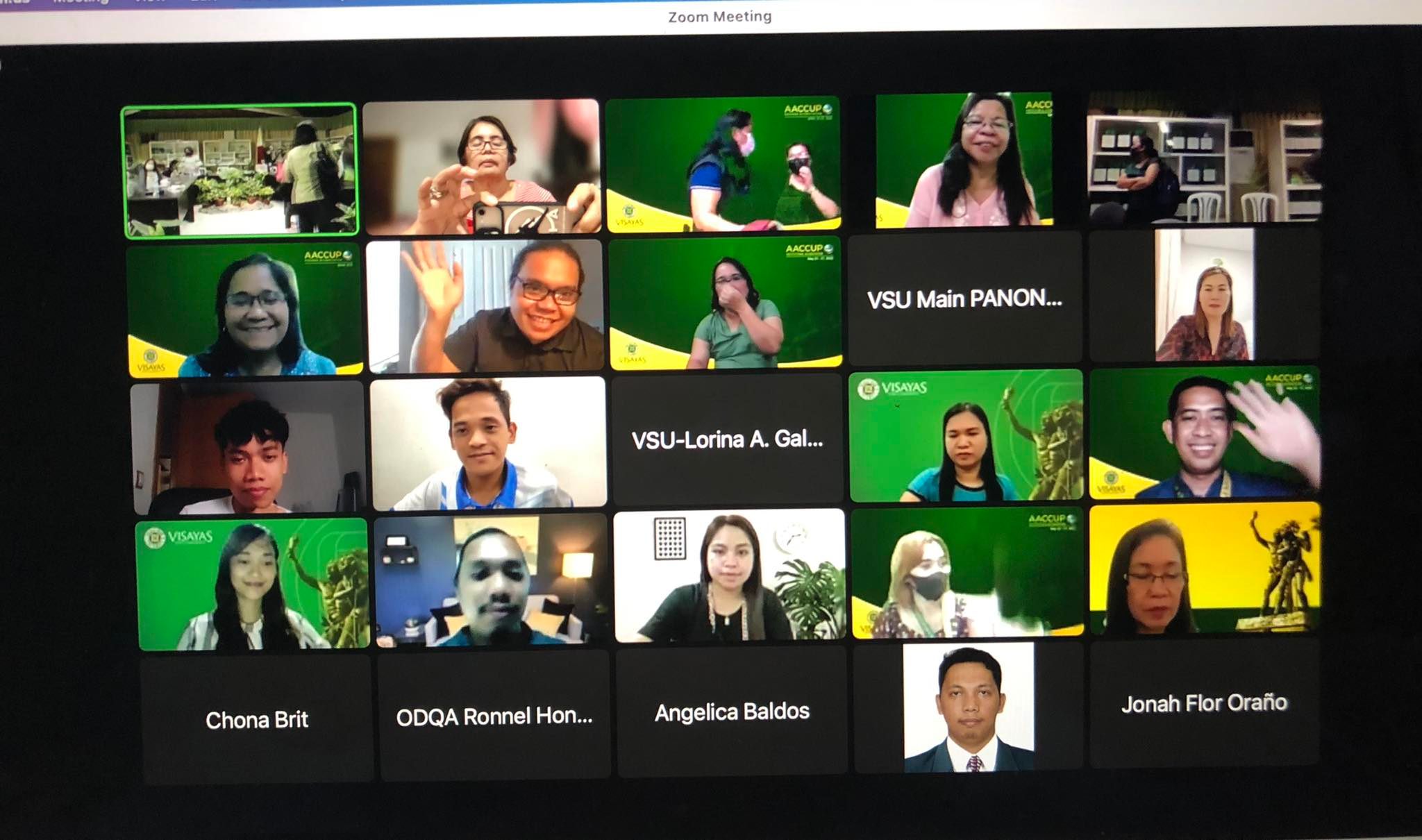Select the VSU Main PANON participant tile
1422x840 pixels.
tap(964, 299)
